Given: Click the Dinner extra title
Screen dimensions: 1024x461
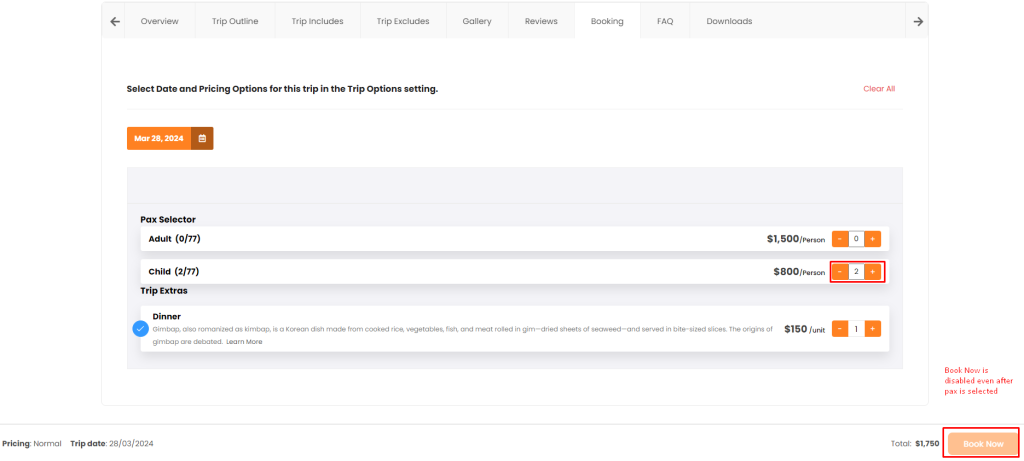Looking at the screenshot, I should pos(167,316).
